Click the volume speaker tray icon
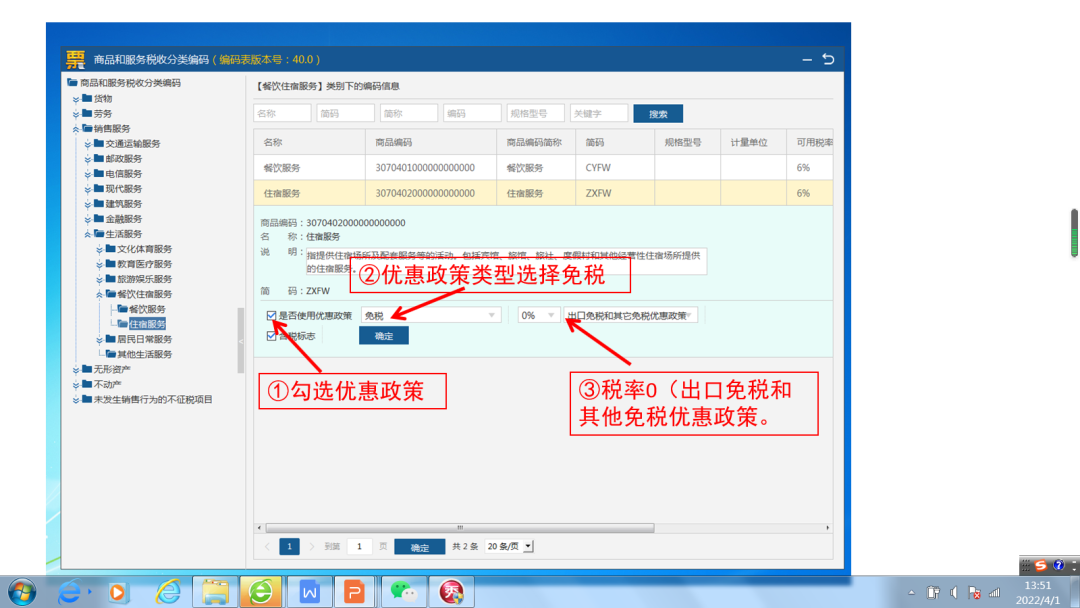 coord(954,592)
